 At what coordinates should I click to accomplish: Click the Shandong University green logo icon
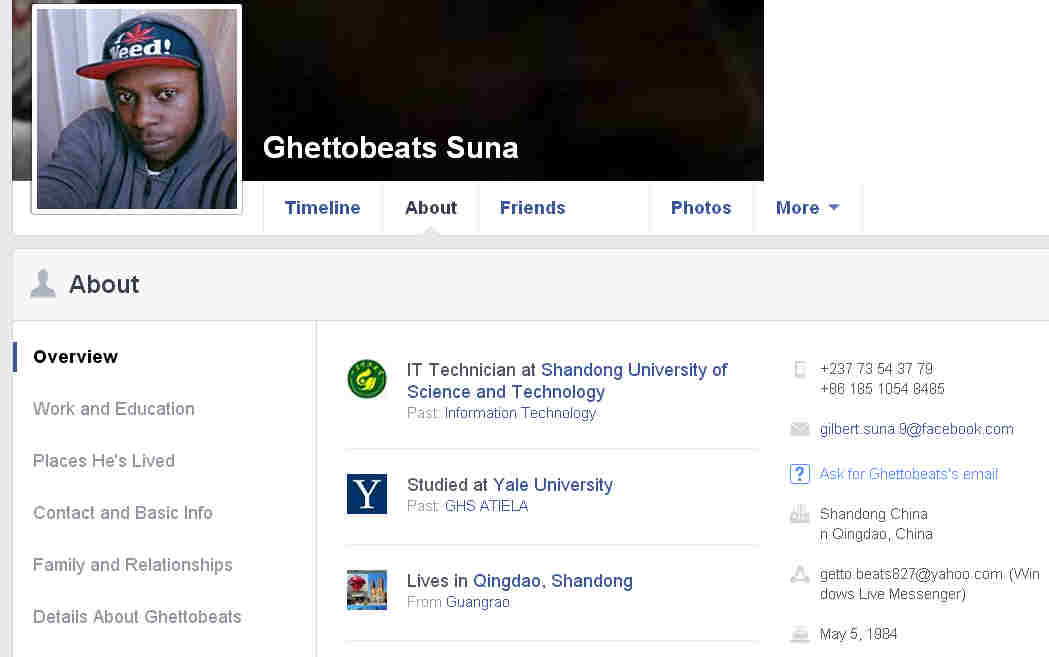[x=366, y=379]
